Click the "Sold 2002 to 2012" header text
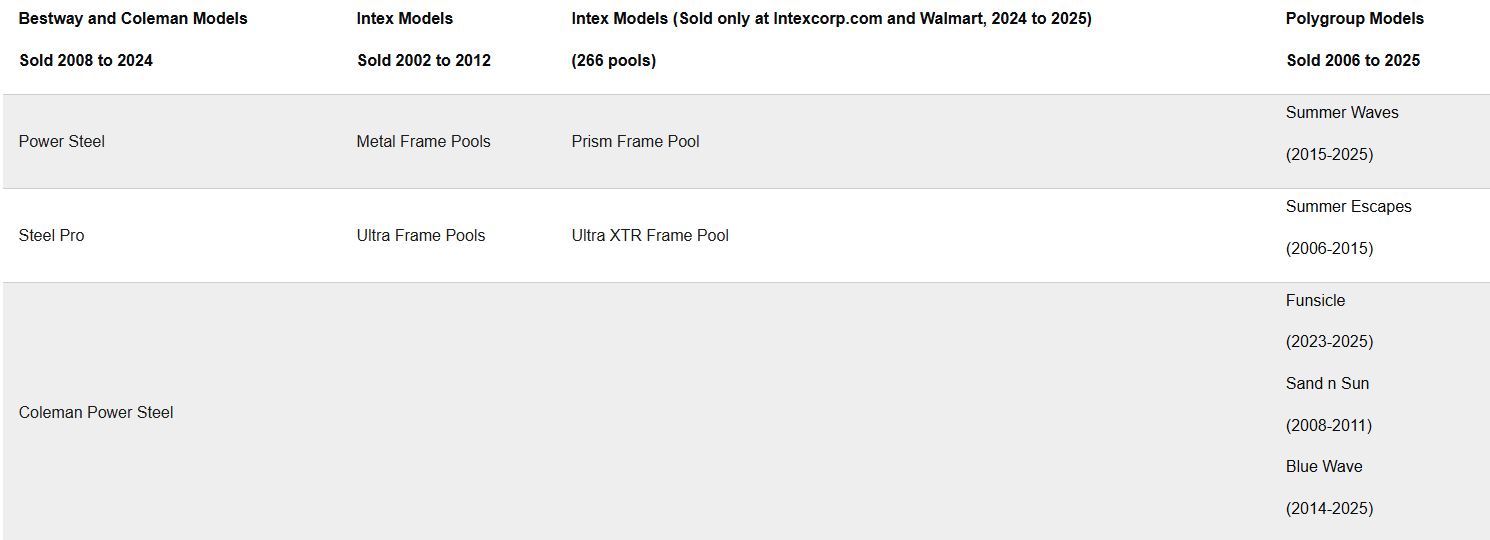Viewport: 1490px width, 540px height. click(424, 60)
